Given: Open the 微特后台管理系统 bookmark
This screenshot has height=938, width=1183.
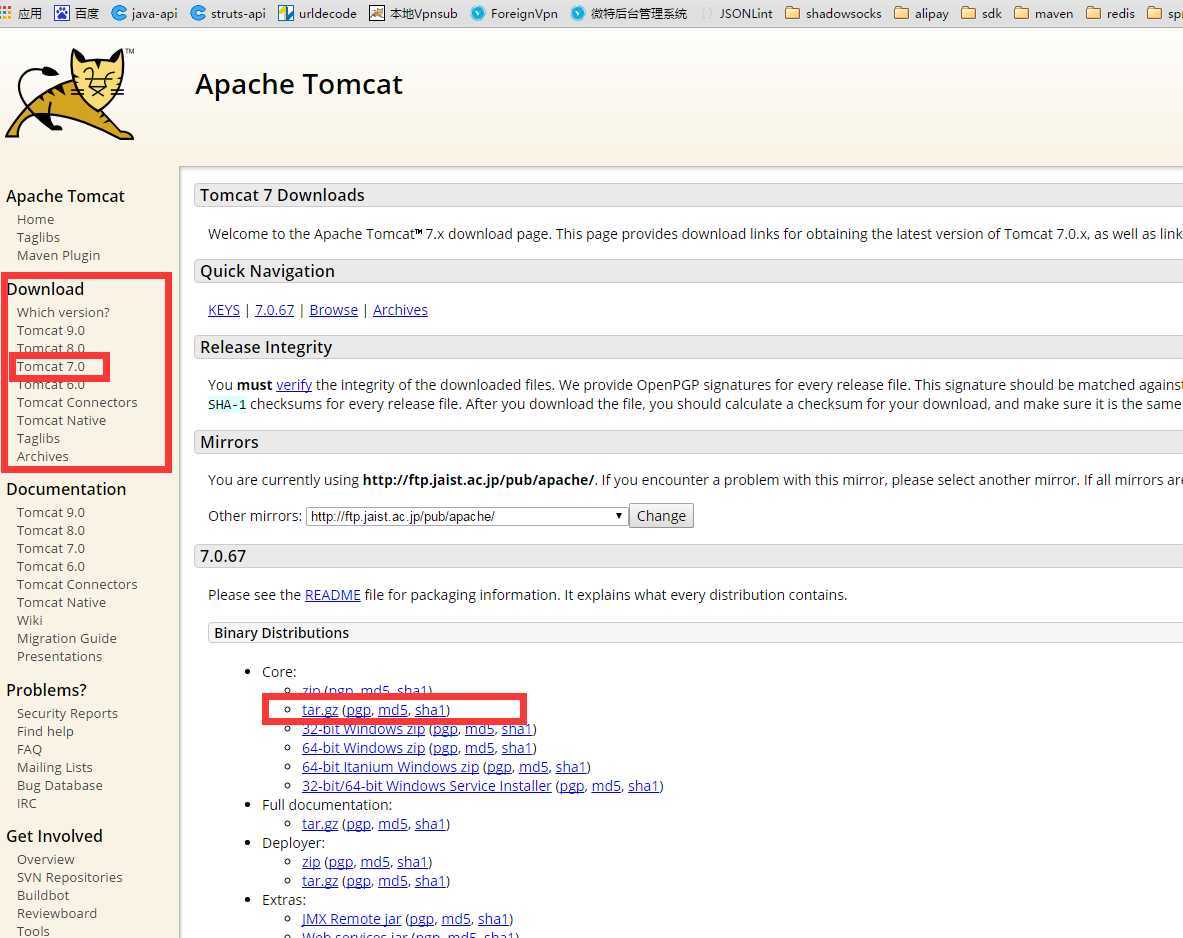Looking at the screenshot, I should (x=628, y=13).
